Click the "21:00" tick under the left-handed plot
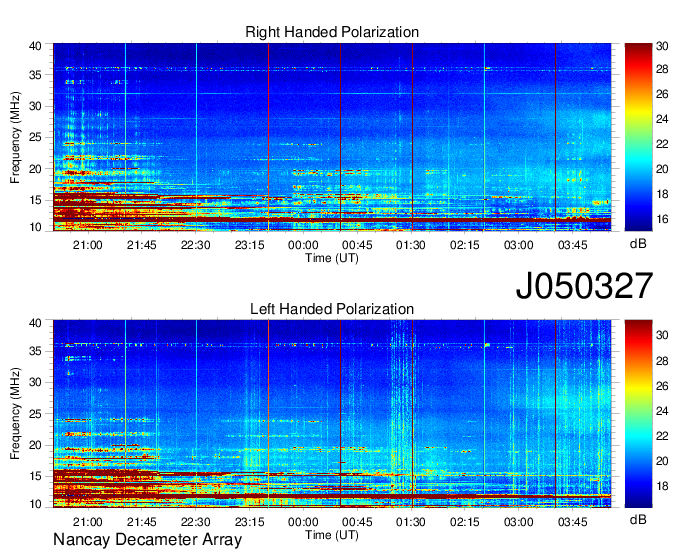The width and height of the screenshot is (680, 552). (88, 522)
